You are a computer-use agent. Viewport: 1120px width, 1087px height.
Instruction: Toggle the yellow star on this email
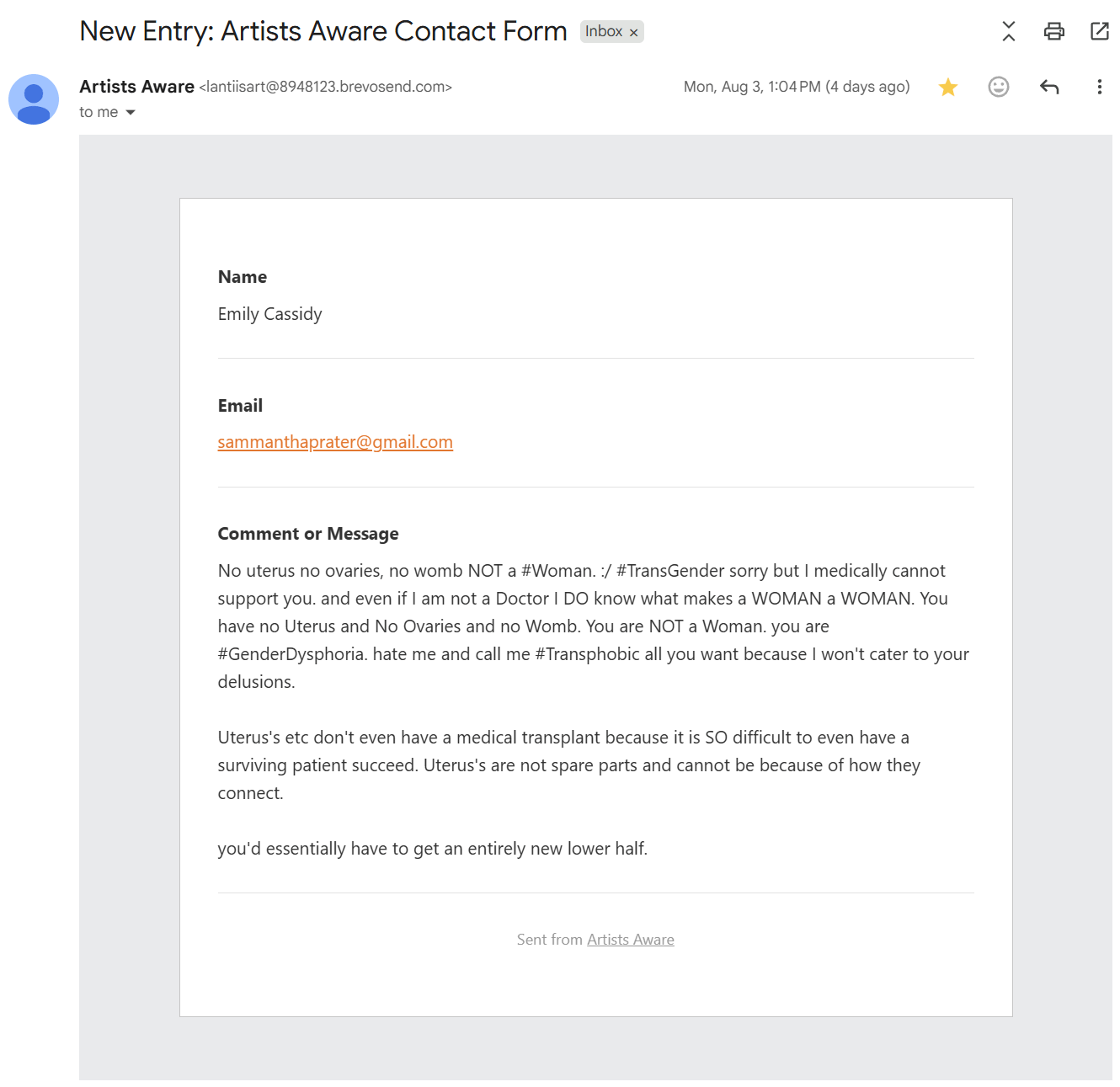click(x=948, y=87)
